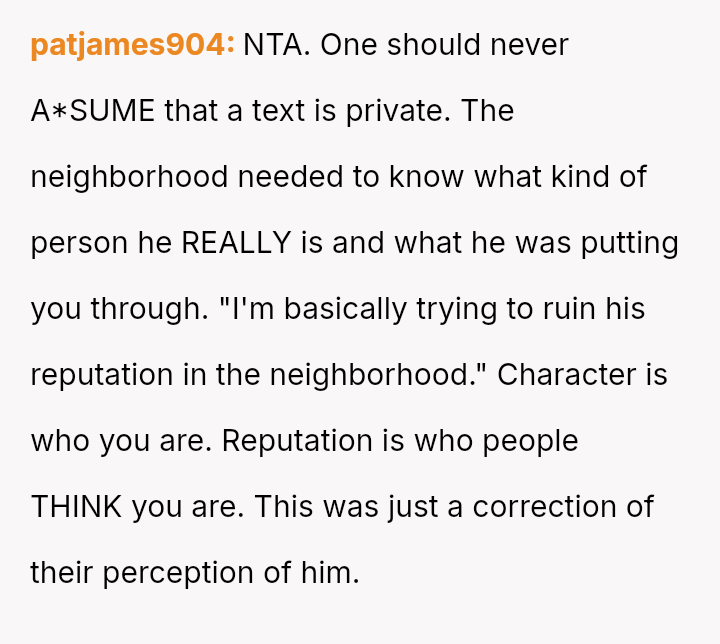Click the phrase 'perception of him'

coord(228,573)
